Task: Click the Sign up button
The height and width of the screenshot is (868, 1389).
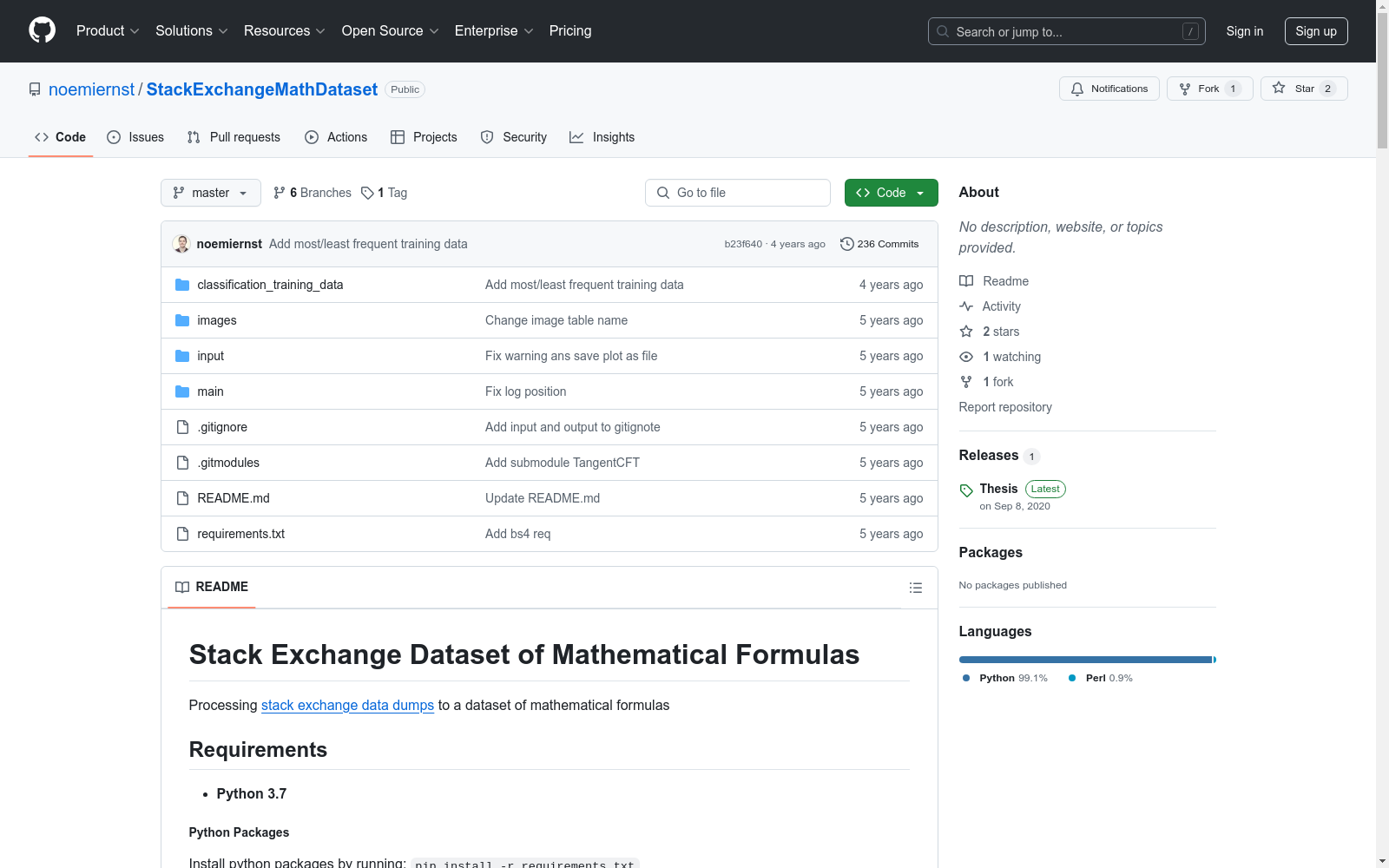Action: pyautogui.click(x=1316, y=31)
